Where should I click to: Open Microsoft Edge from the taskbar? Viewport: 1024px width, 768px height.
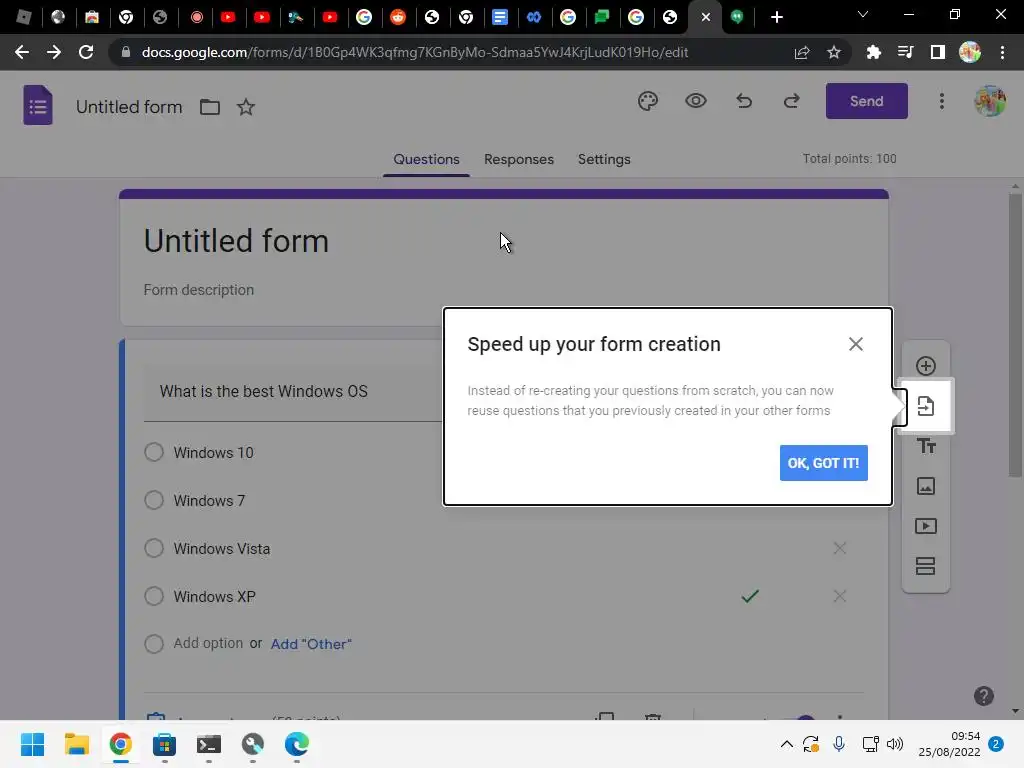tap(296, 744)
